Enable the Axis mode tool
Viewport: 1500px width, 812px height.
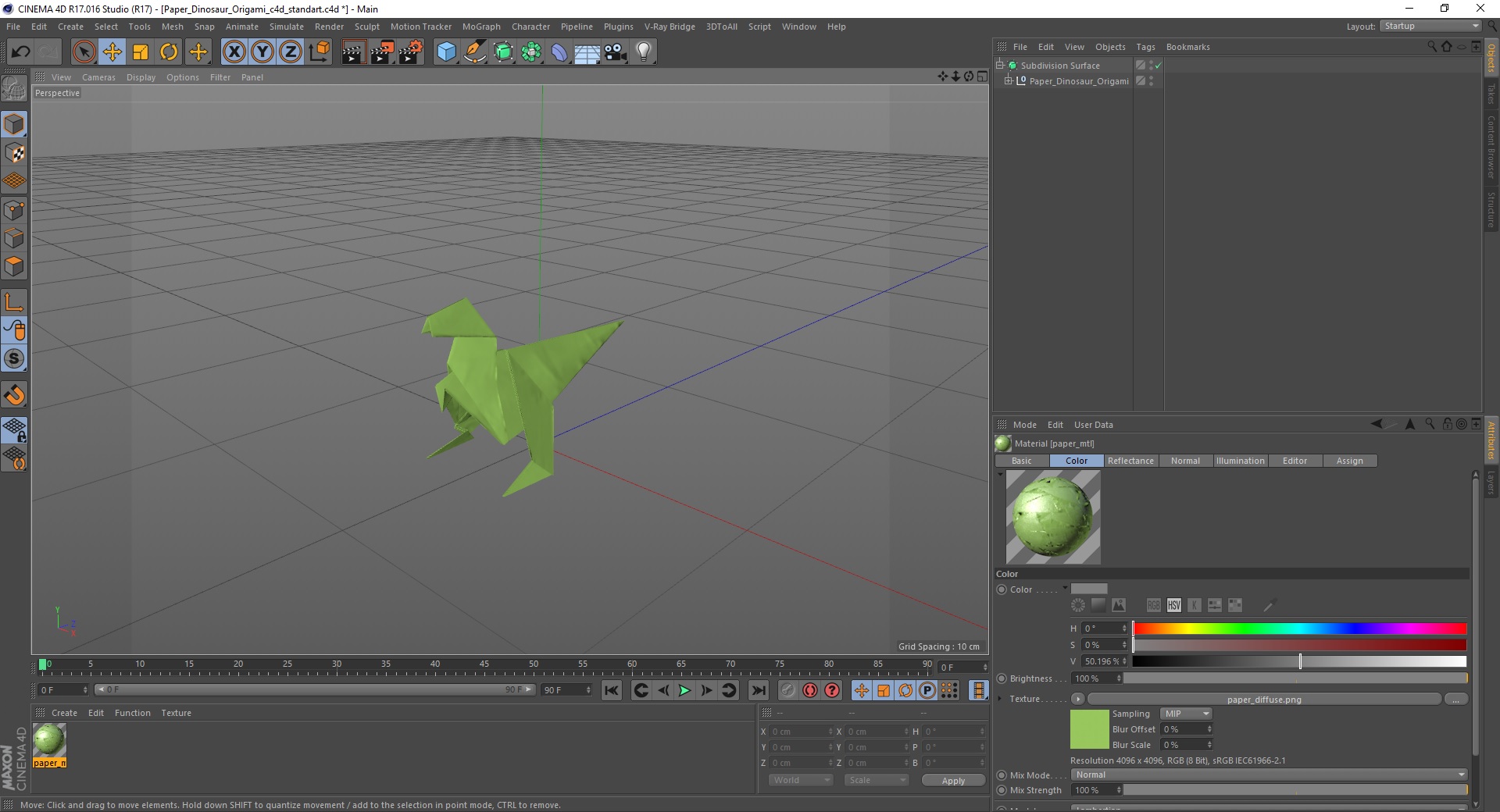coord(14,302)
